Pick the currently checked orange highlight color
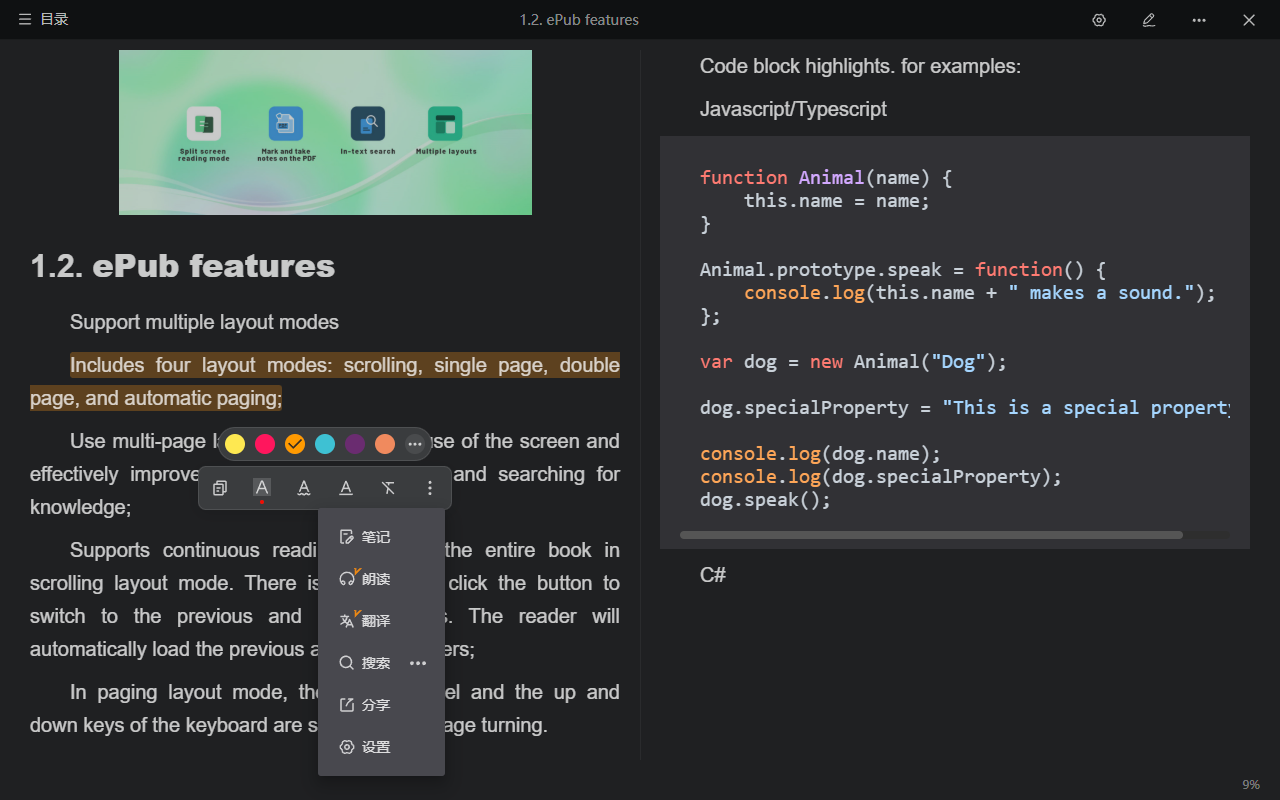This screenshot has width=1280, height=800. pos(295,444)
